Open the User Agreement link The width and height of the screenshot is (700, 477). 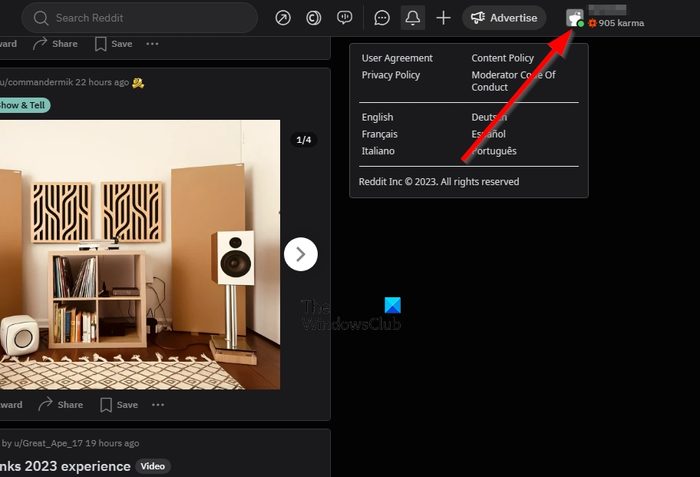pyautogui.click(x=397, y=58)
